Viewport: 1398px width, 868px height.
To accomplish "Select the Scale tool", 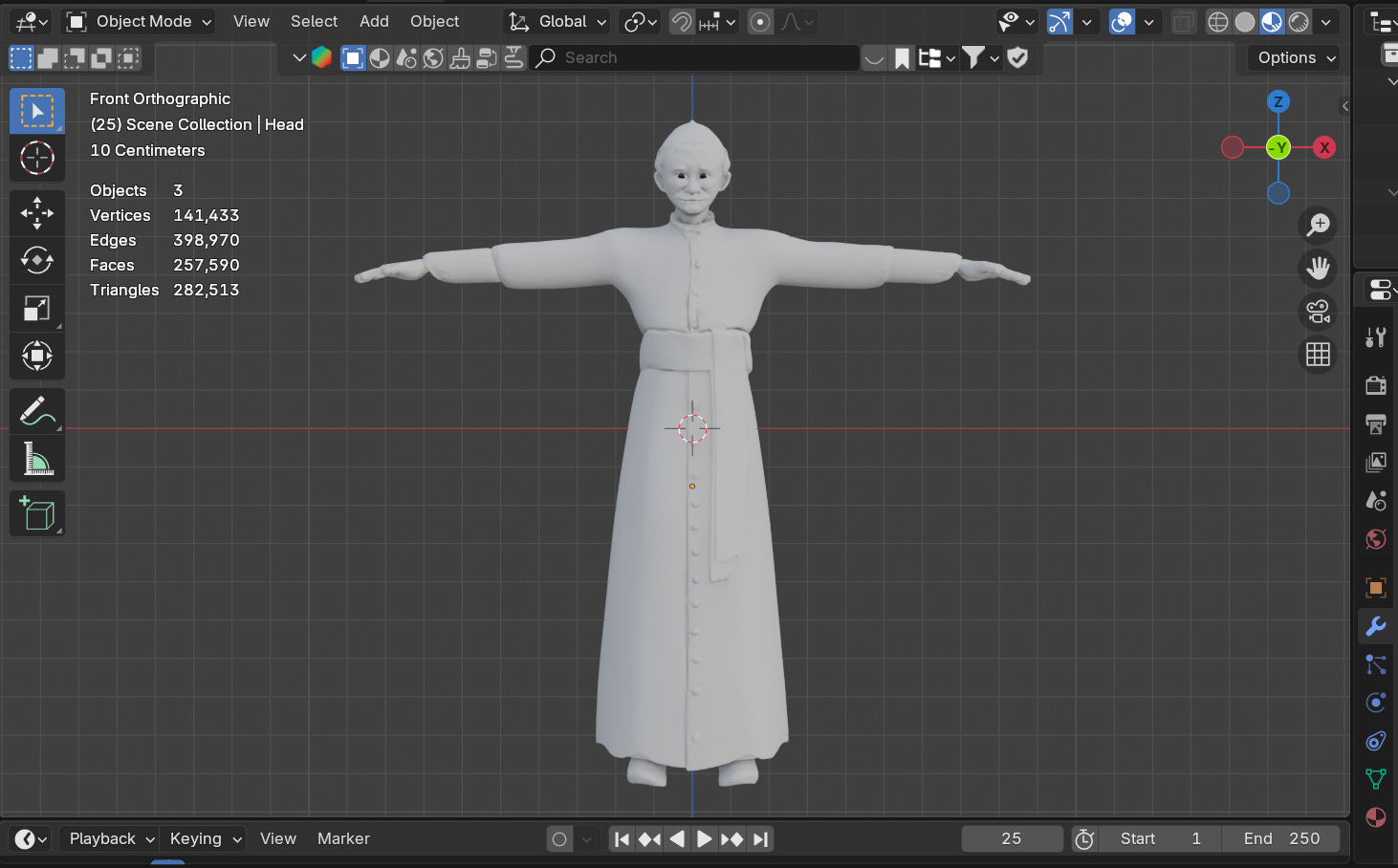I will 36,308.
